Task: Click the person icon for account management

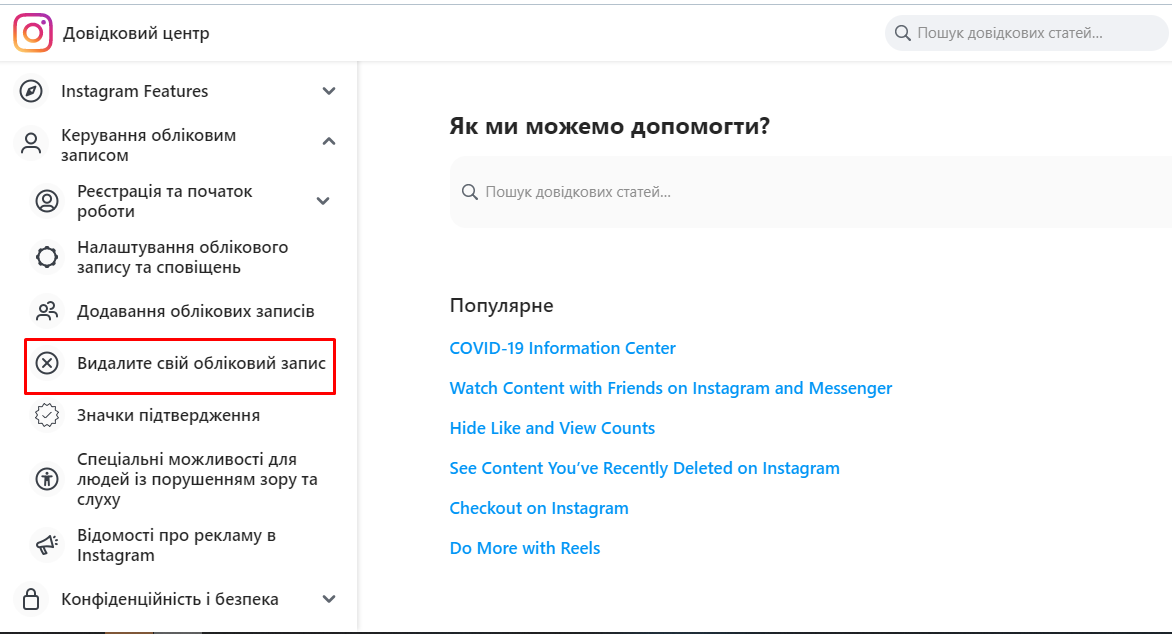Action: point(30,144)
